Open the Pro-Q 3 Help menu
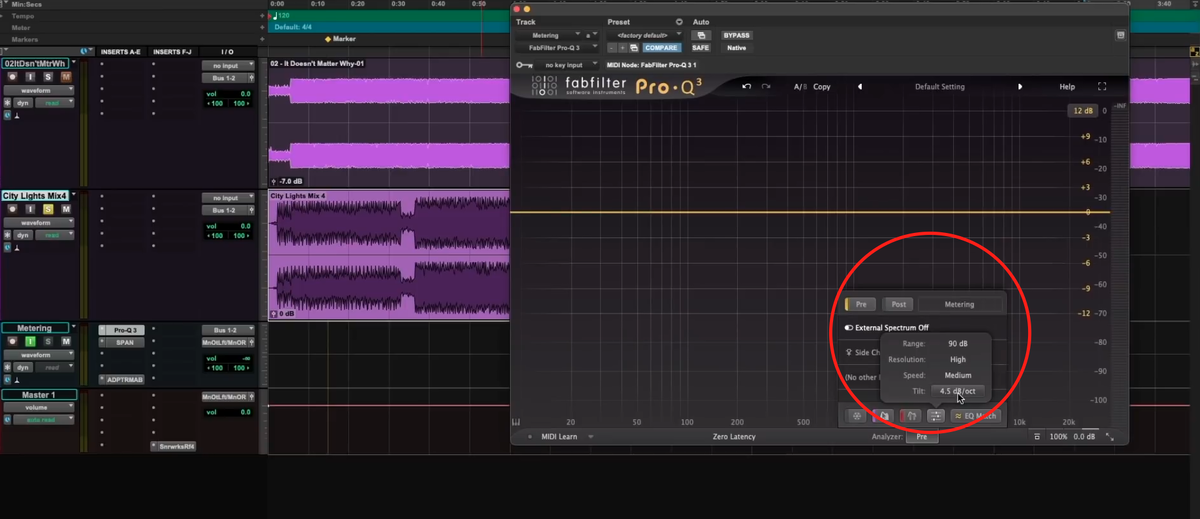This screenshot has height=519, width=1200. pyautogui.click(x=1067, y=87)
